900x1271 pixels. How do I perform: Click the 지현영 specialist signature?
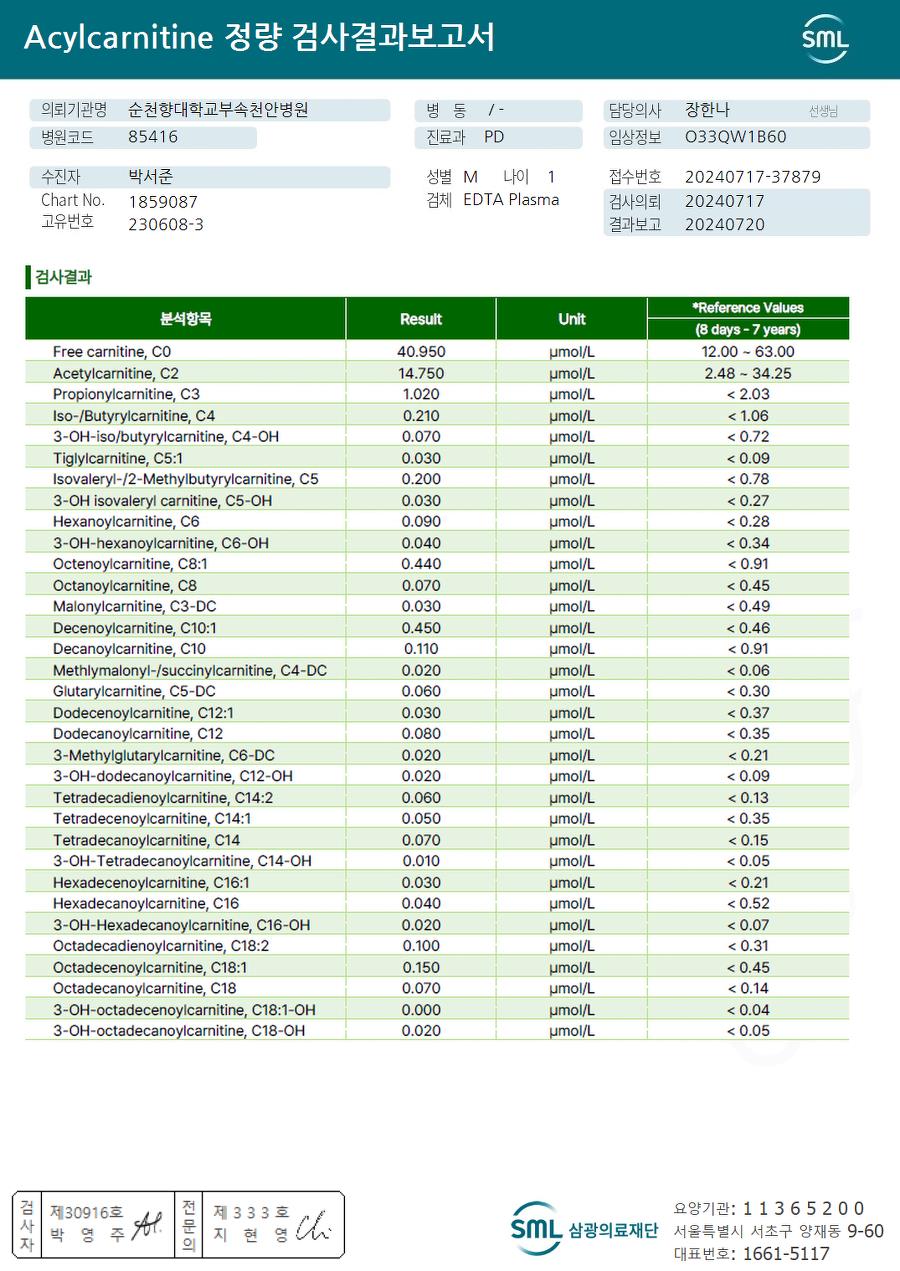(312, 1224)
